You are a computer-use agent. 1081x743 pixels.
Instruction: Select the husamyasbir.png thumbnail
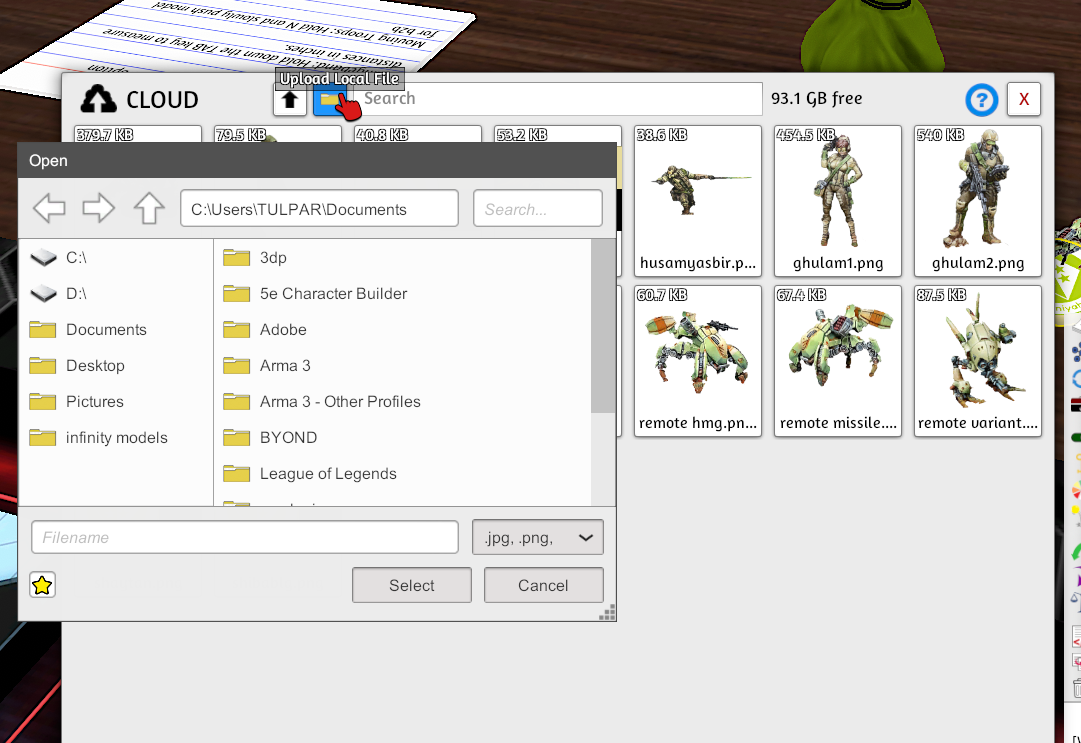698,201
